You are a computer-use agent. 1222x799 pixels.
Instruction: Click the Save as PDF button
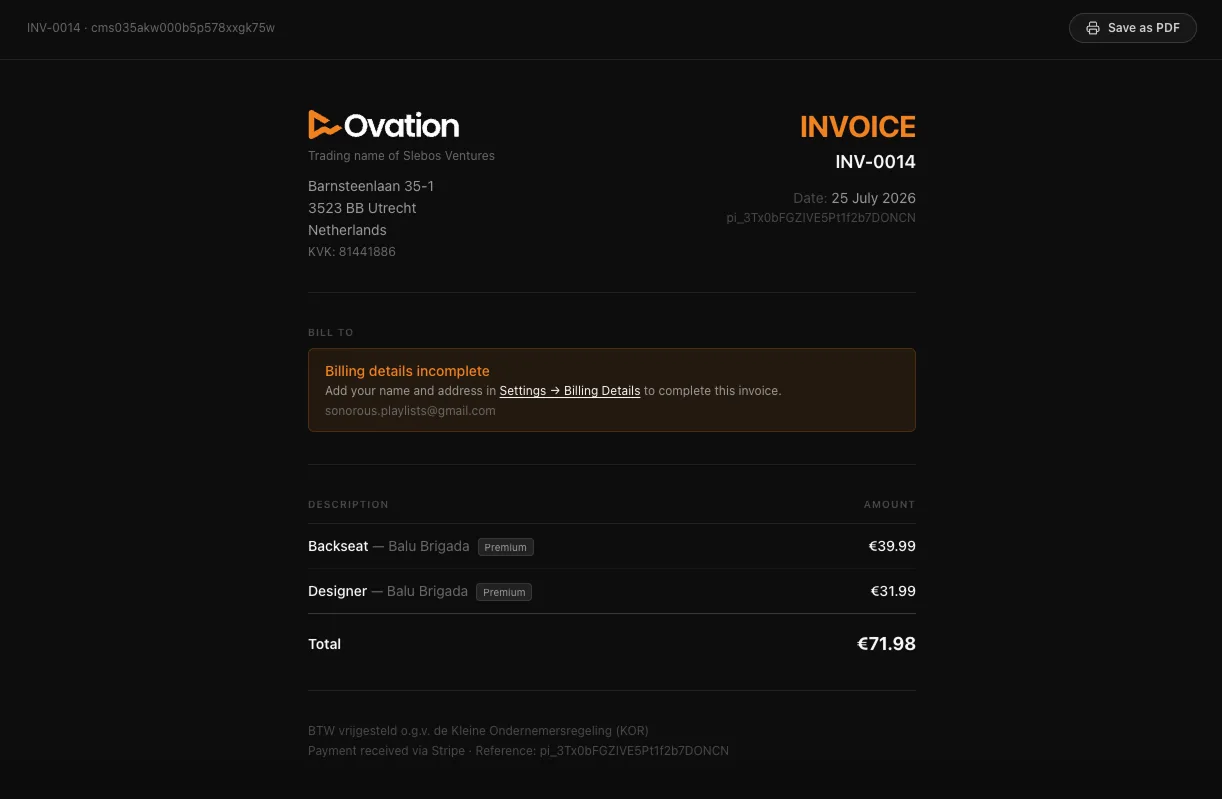[x=1132, y=28]
